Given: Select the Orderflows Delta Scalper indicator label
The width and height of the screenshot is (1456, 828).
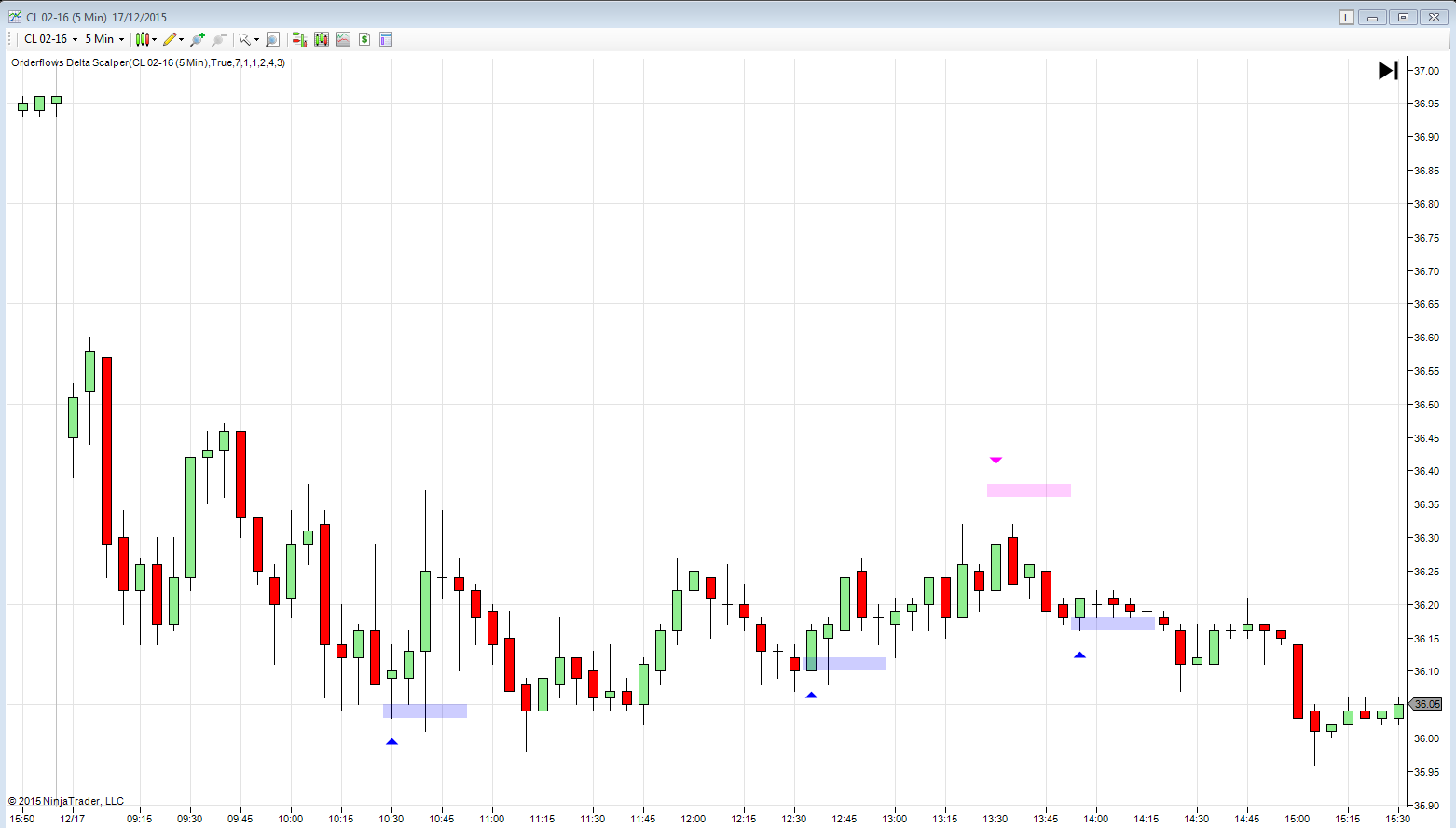Looking at the screenshot, I should 148,62.
